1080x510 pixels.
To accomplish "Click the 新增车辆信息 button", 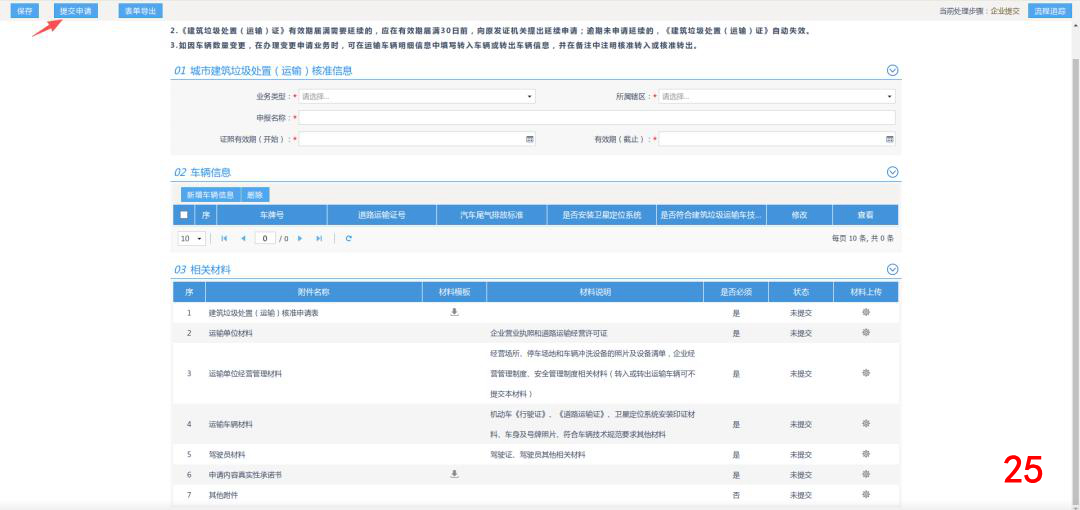I will [x=211, y=195].
